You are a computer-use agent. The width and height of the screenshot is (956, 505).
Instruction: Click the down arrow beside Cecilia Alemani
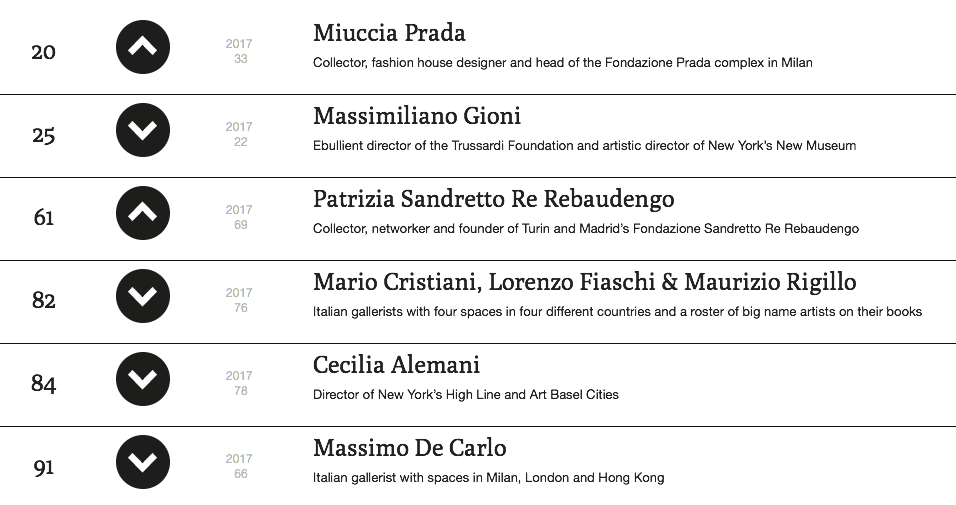pos(143,379)
